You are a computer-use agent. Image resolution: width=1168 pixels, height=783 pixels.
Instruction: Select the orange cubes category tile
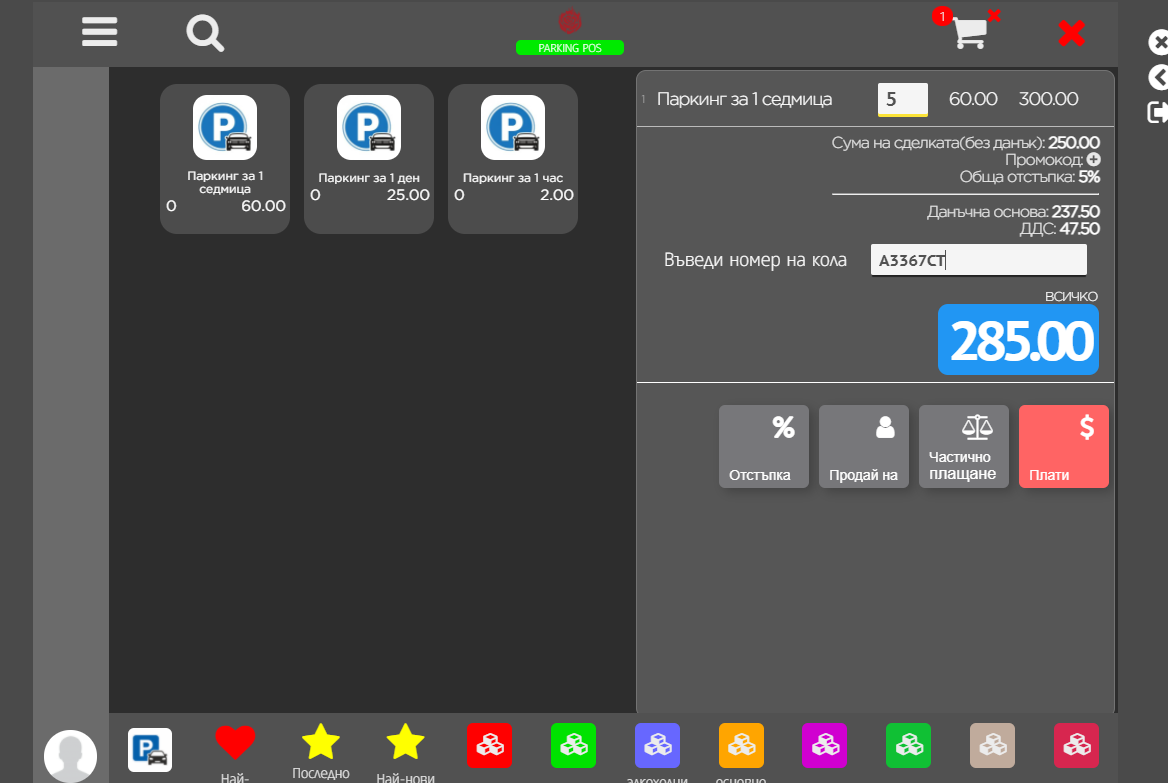coord(741,745)
